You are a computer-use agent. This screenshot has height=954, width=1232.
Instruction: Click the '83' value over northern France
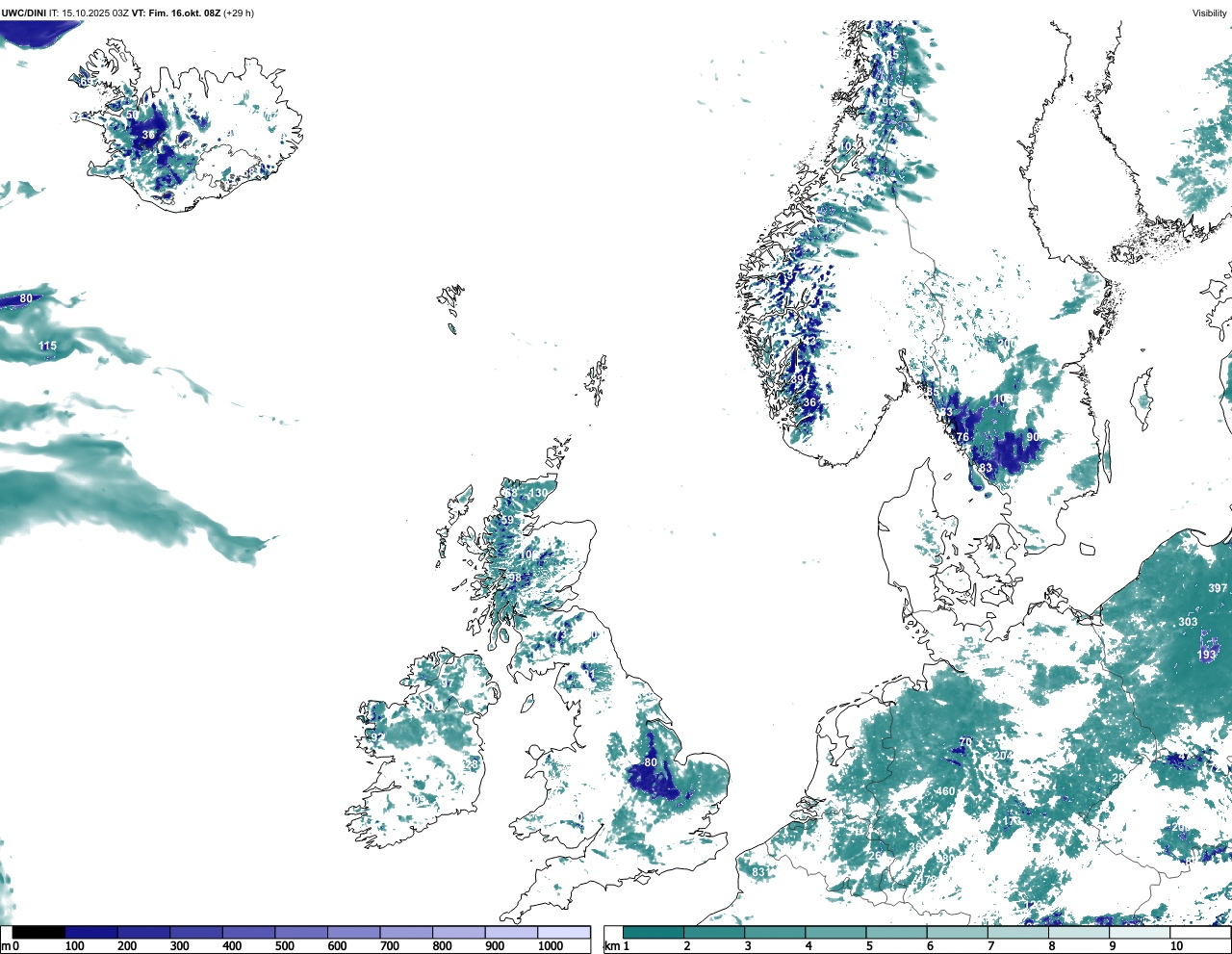758,872
